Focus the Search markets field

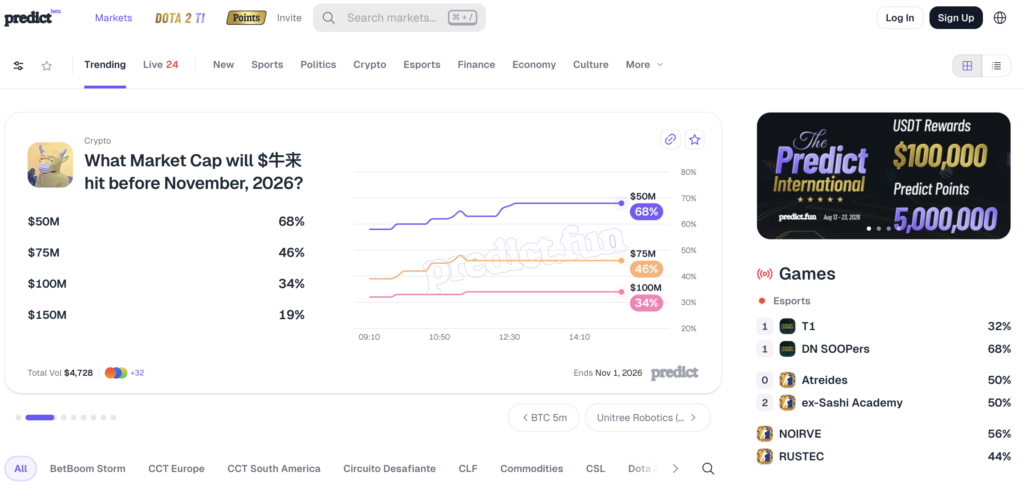coord(399,18)
